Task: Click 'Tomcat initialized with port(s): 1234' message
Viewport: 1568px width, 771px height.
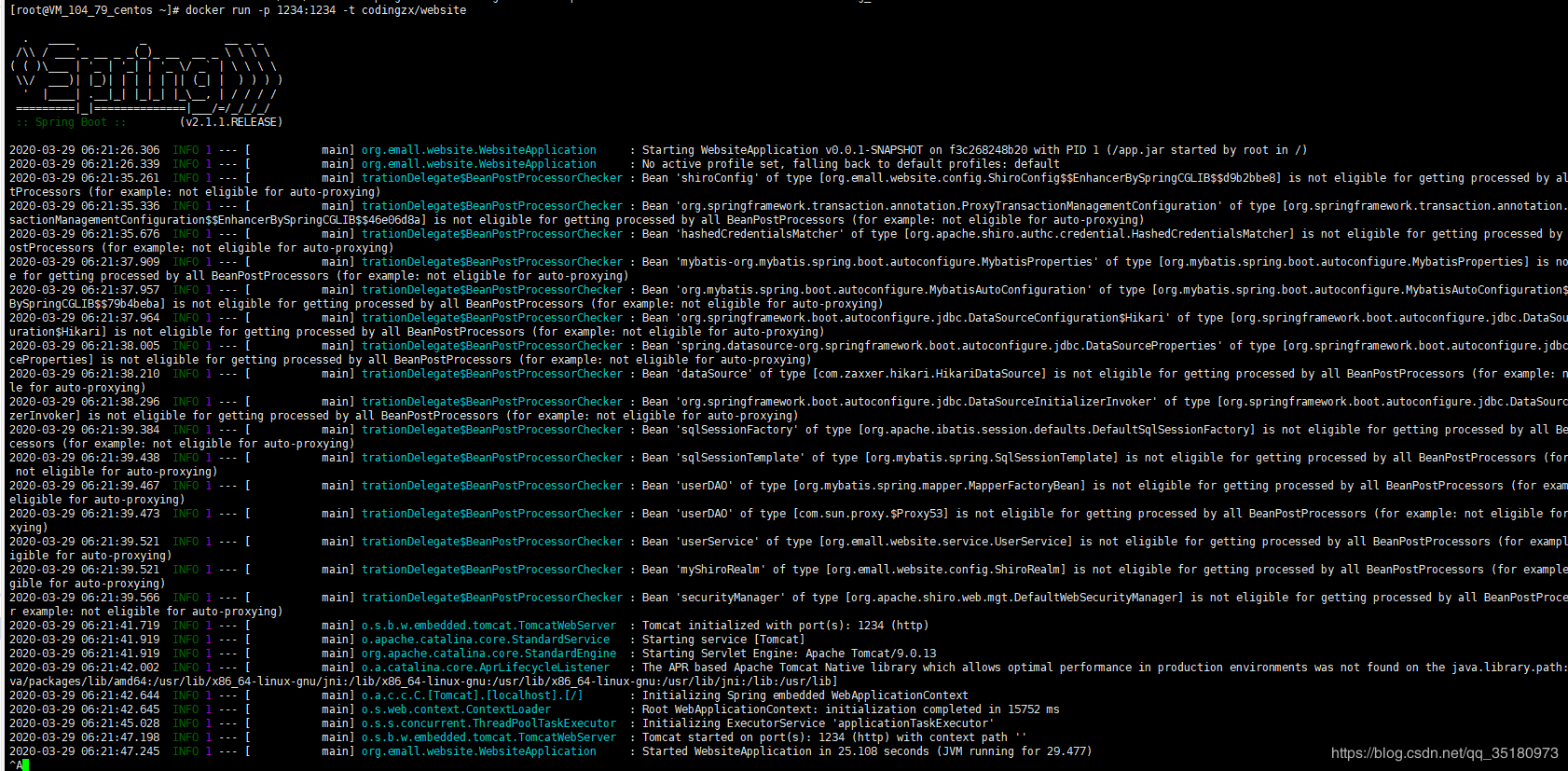Action: [785, 626]
